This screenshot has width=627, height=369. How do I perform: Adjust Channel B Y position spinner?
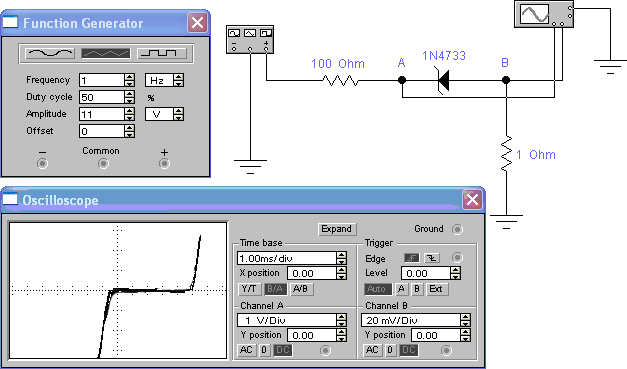465,335
